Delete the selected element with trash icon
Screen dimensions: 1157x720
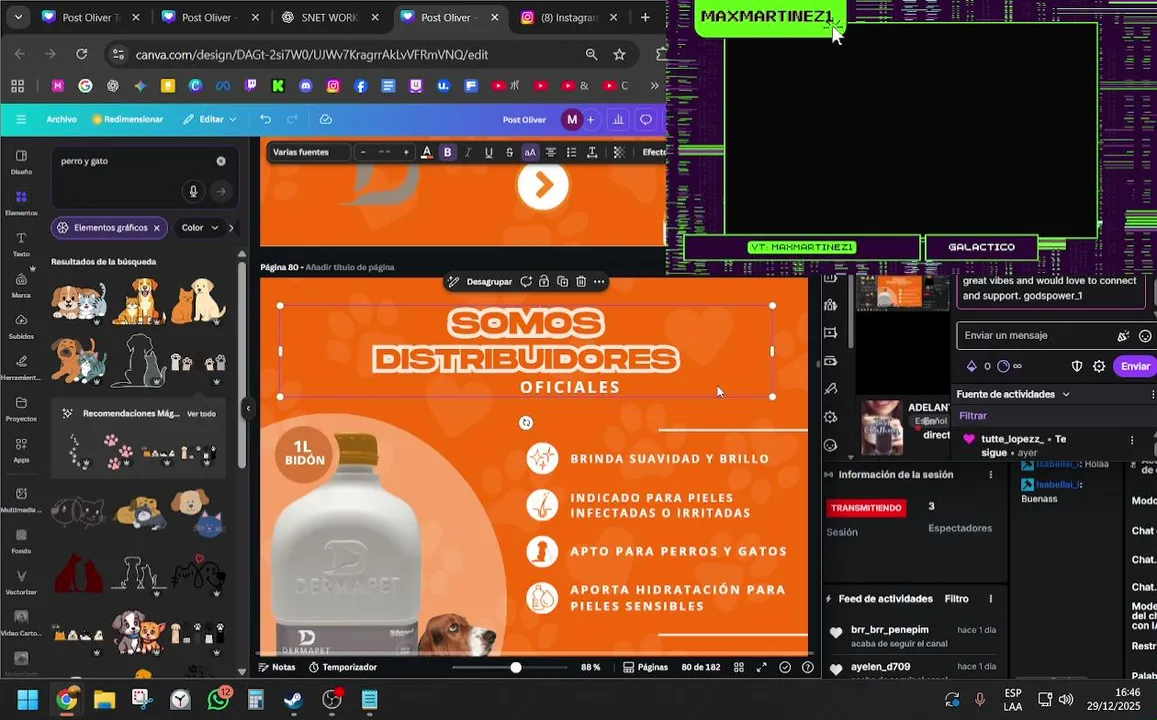[x=581, y=282]
